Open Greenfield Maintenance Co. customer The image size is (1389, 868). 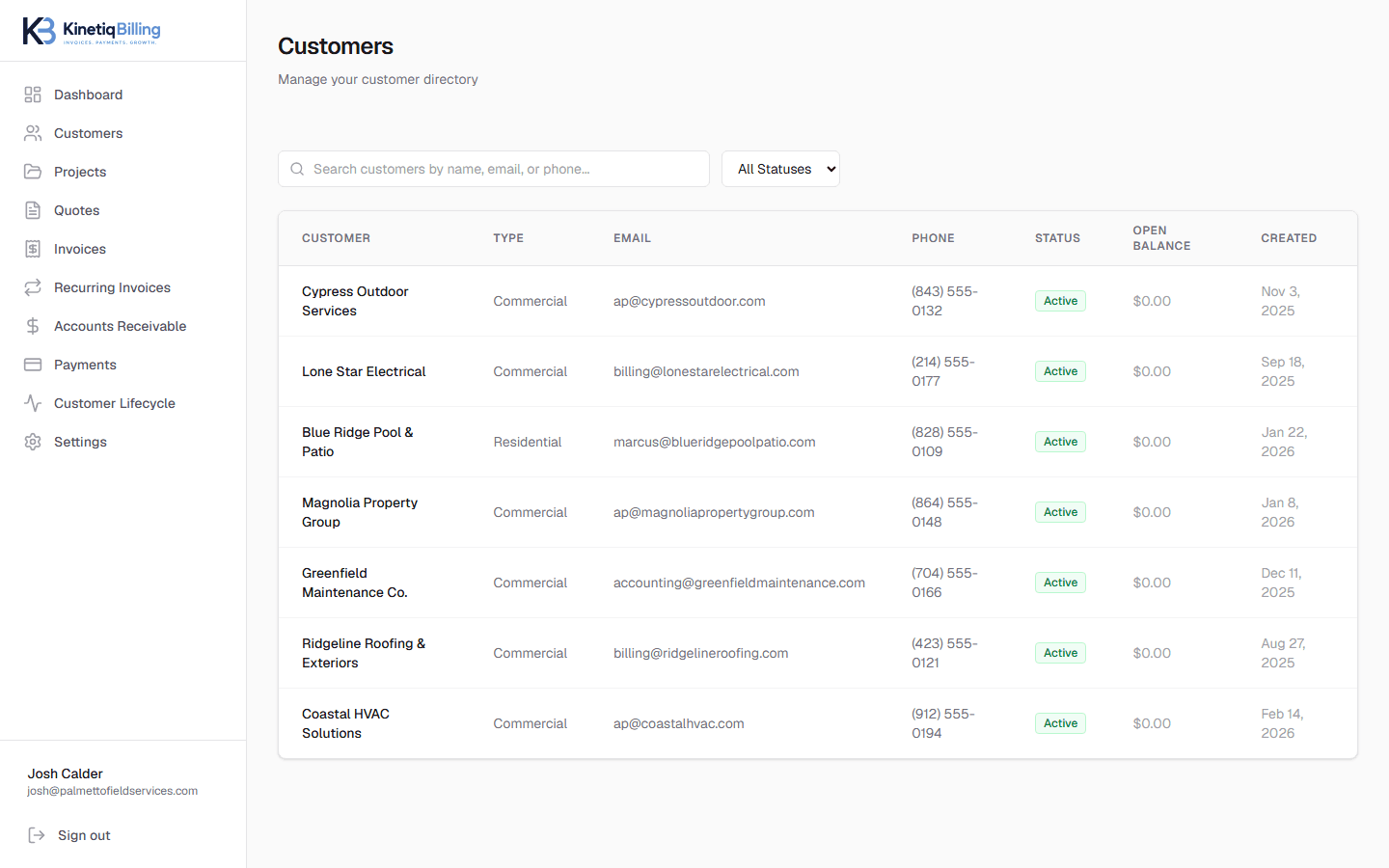pos(355,583)
